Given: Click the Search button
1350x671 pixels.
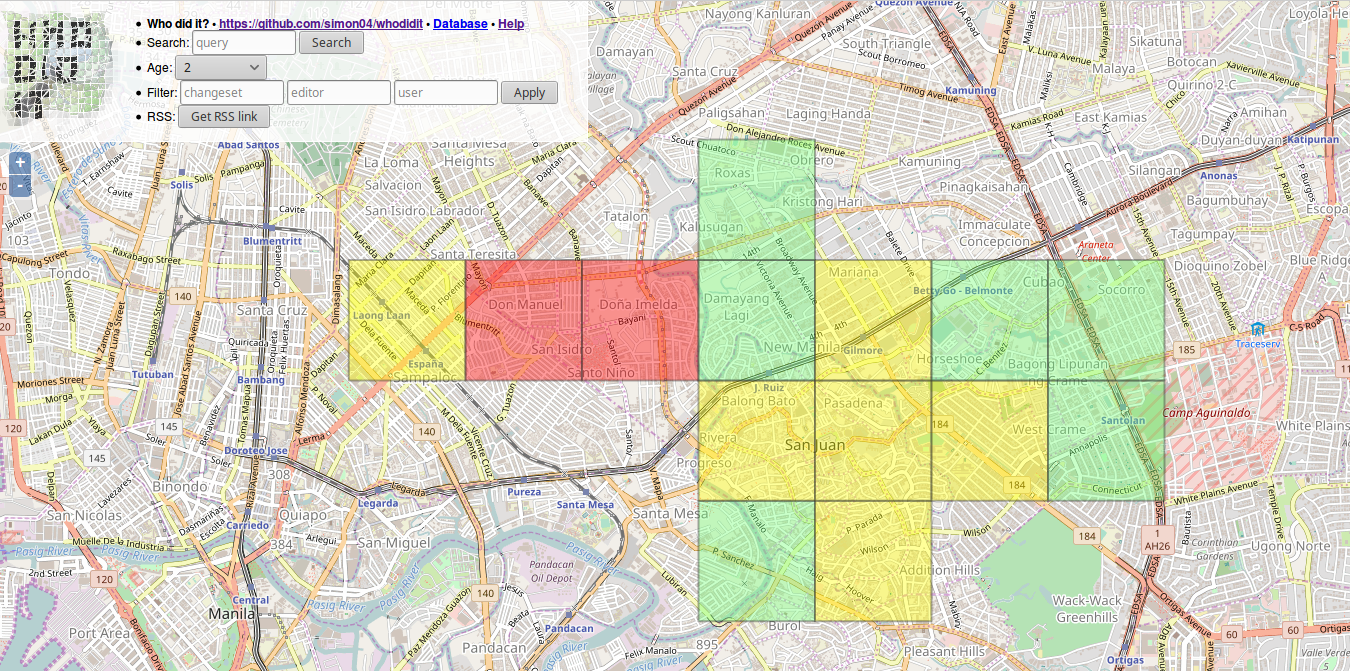Looking at the screenshot, I should click(331, 43).
